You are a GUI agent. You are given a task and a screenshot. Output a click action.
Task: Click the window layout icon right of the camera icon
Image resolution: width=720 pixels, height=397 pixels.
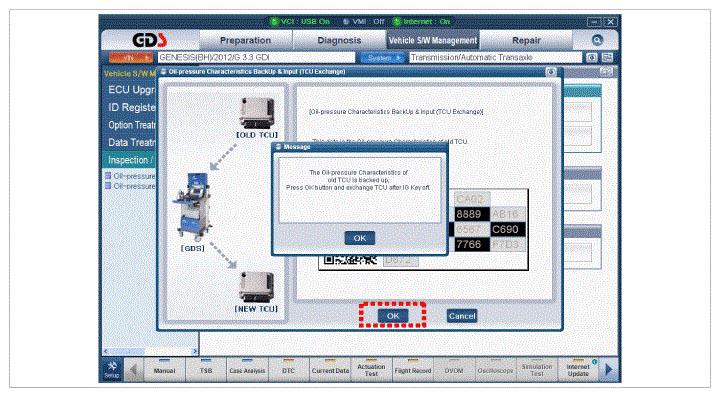point(607,57)
